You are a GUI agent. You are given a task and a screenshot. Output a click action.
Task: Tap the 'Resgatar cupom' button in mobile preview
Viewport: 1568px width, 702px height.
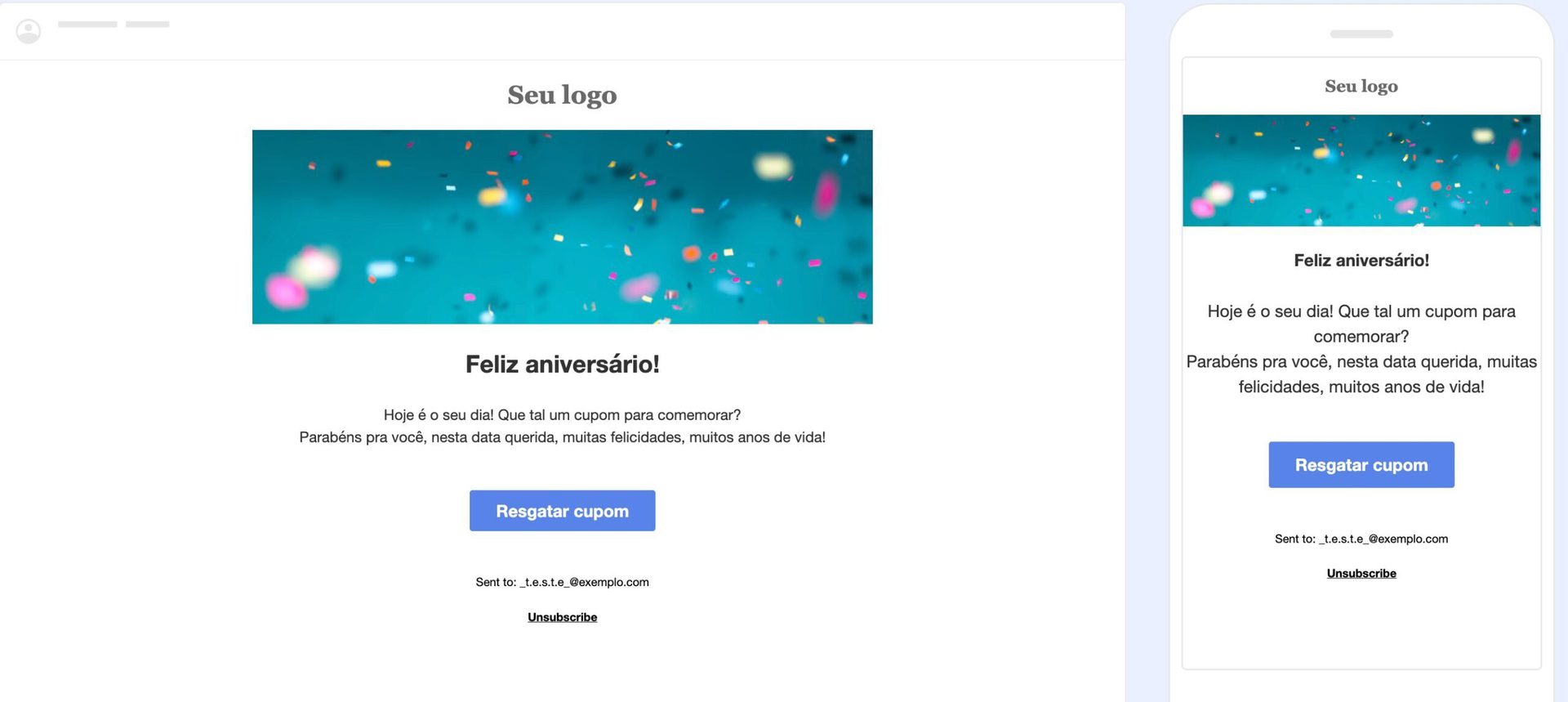point(1361,465)
